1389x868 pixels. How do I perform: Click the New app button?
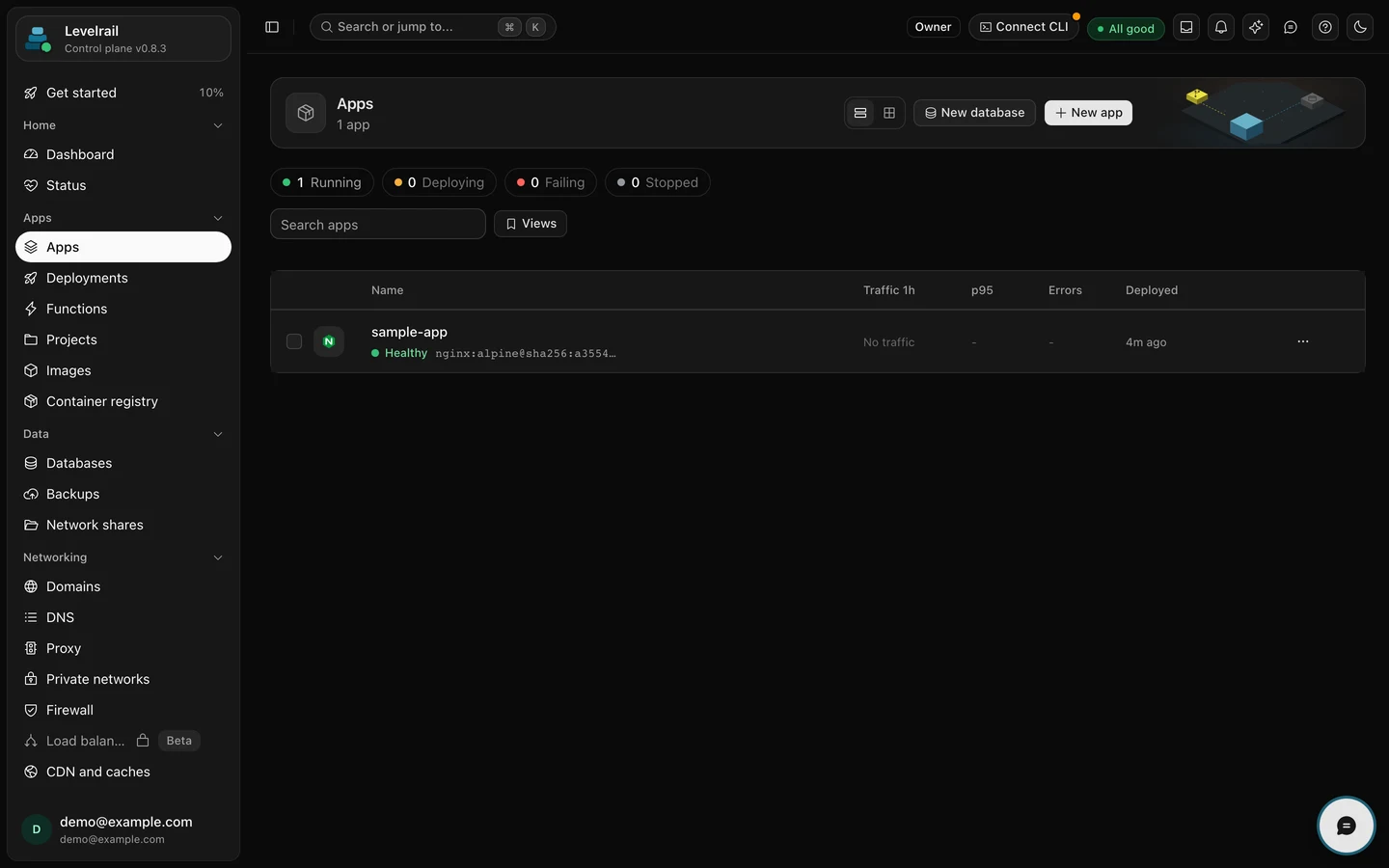point(1088,113)
